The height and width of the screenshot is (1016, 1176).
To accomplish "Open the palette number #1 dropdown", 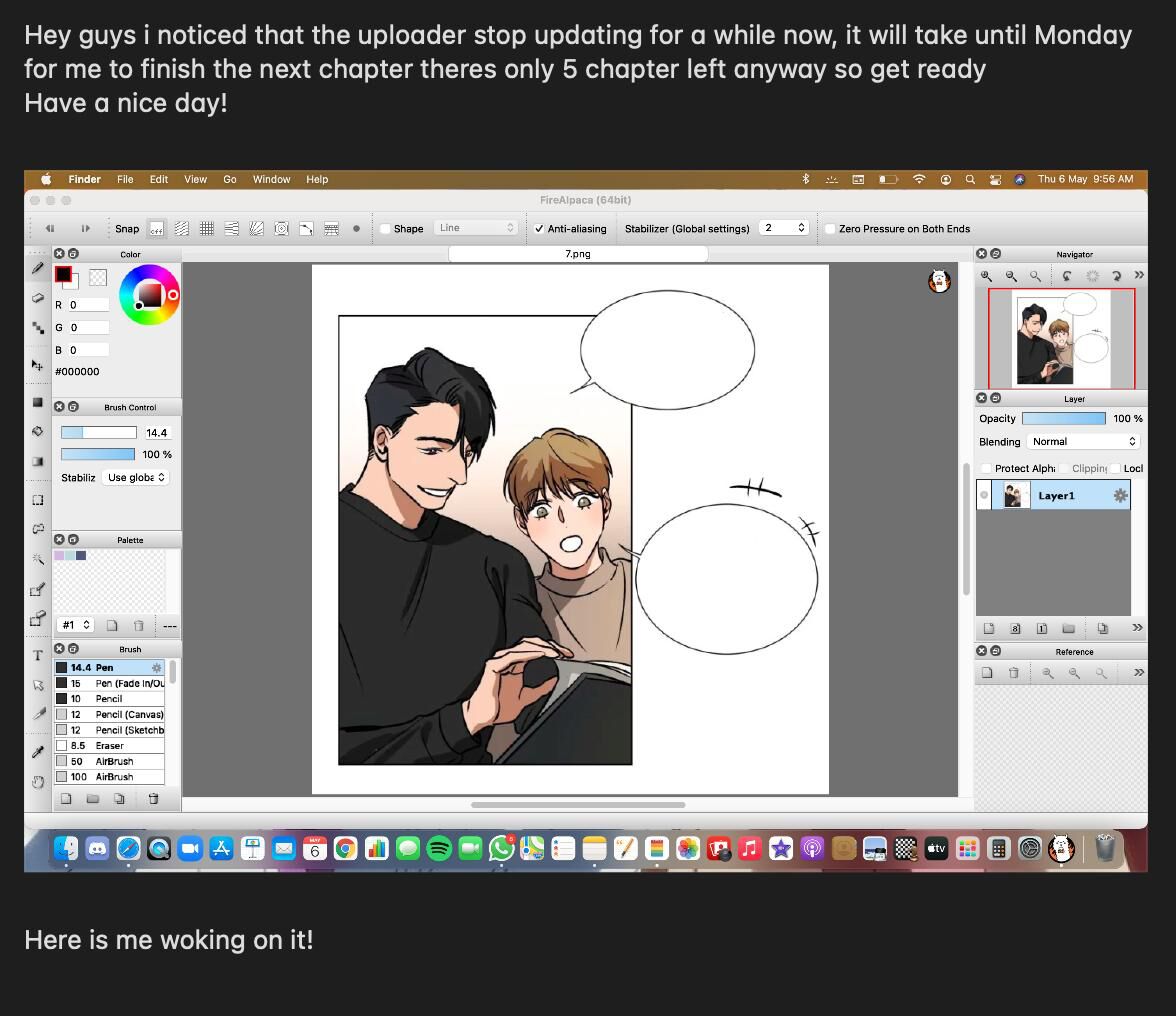I will [76, 625].
